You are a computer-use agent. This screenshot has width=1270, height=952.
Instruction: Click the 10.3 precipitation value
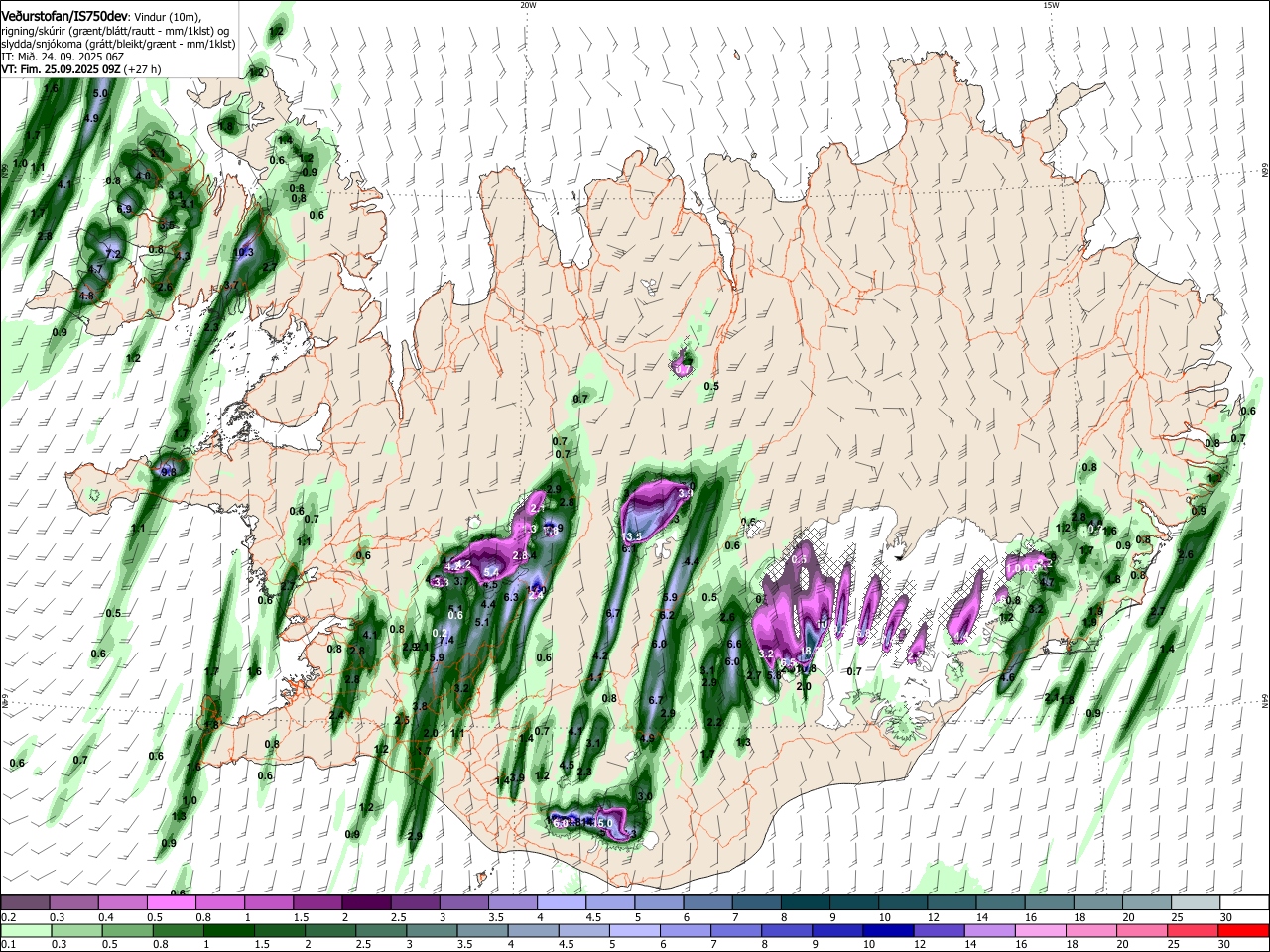244,252
